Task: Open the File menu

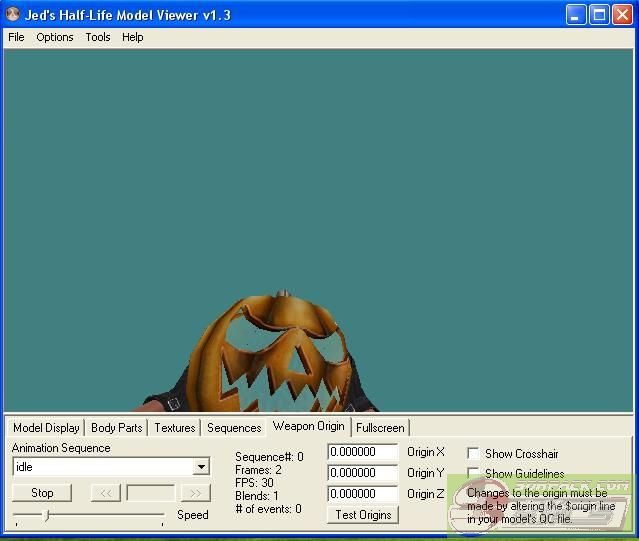Action: coord(16,37)
